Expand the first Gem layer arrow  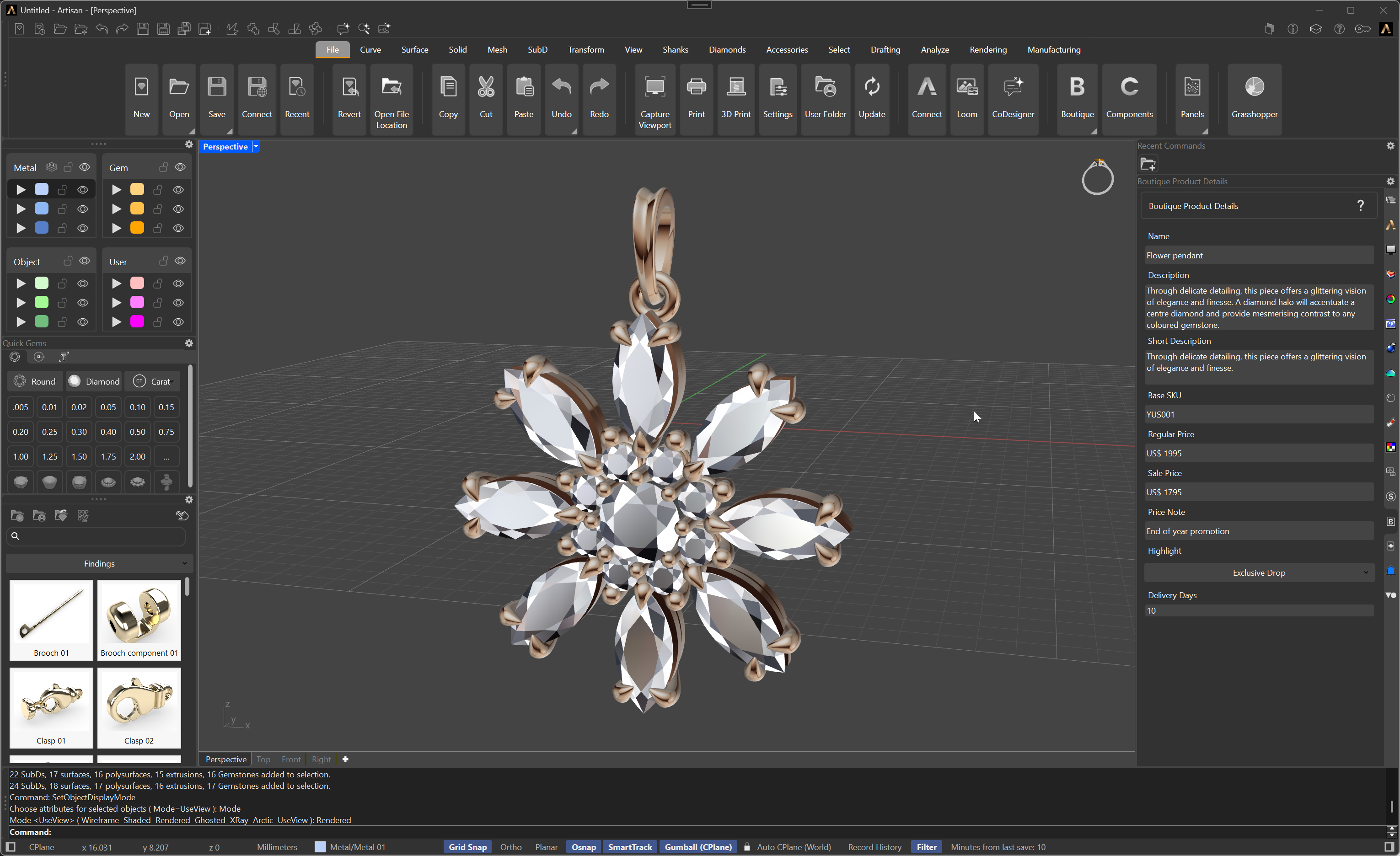[x=116, y=189]
